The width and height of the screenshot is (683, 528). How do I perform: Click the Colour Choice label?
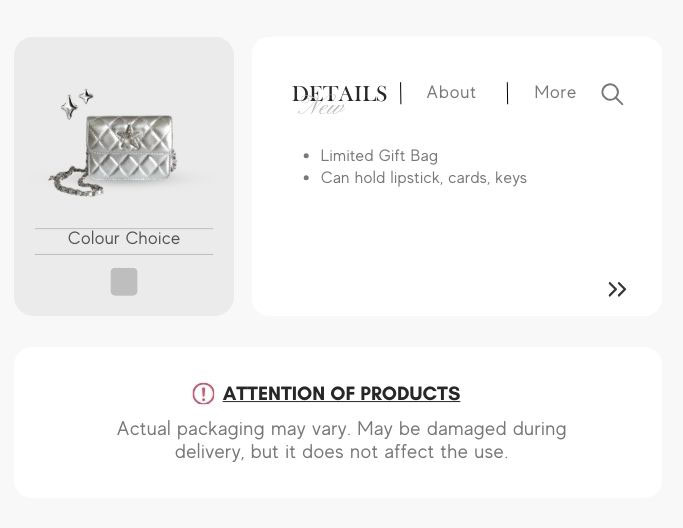(x=124, y=238)
